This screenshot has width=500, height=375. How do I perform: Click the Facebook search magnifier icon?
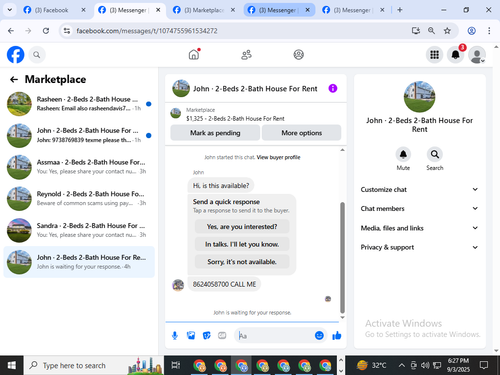tap(37, 55)
